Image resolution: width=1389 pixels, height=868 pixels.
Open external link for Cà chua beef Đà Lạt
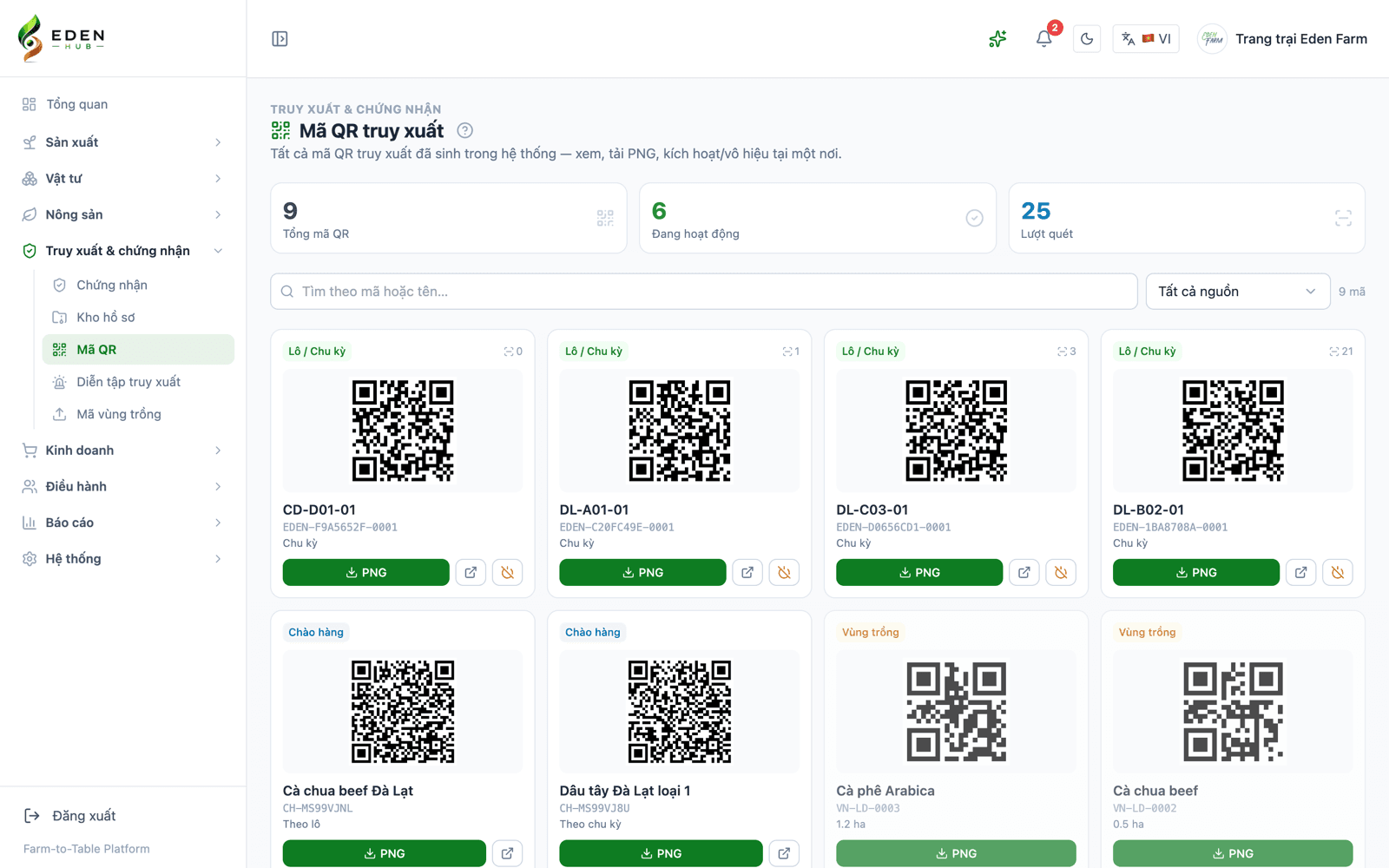coord(508,853)
